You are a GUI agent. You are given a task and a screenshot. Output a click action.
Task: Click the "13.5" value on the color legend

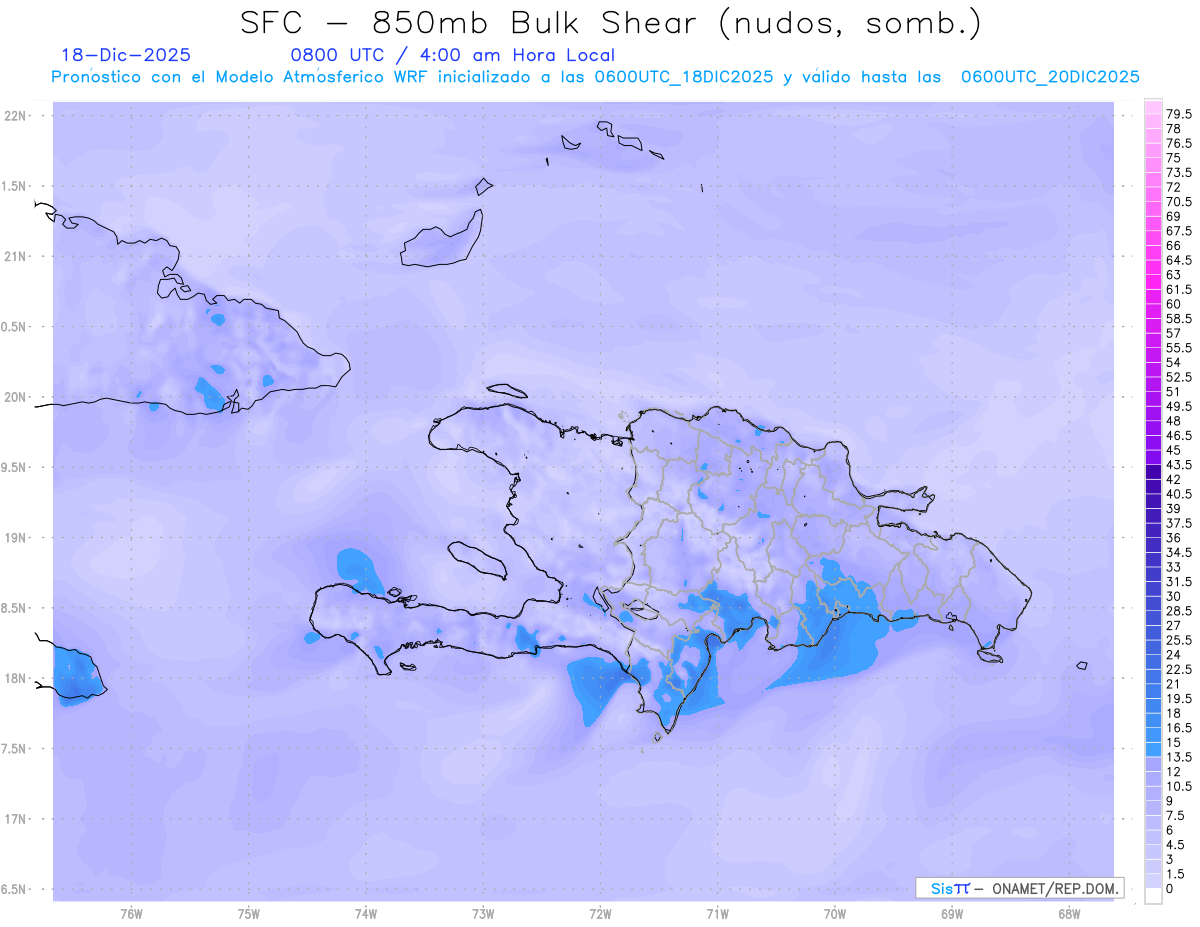point(1178,757)
